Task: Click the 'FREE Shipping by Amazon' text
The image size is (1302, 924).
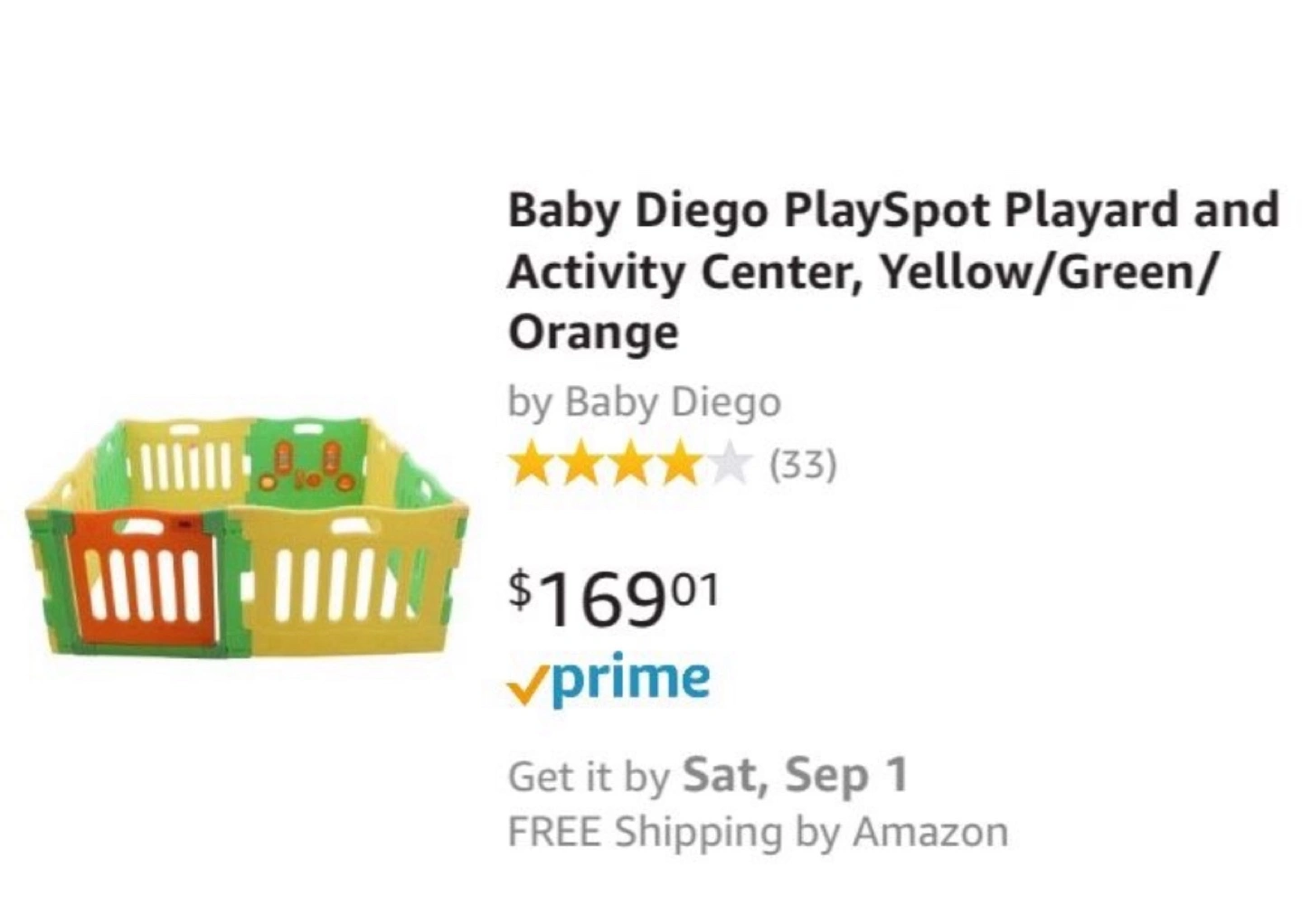Action: (x=758, y=832)
